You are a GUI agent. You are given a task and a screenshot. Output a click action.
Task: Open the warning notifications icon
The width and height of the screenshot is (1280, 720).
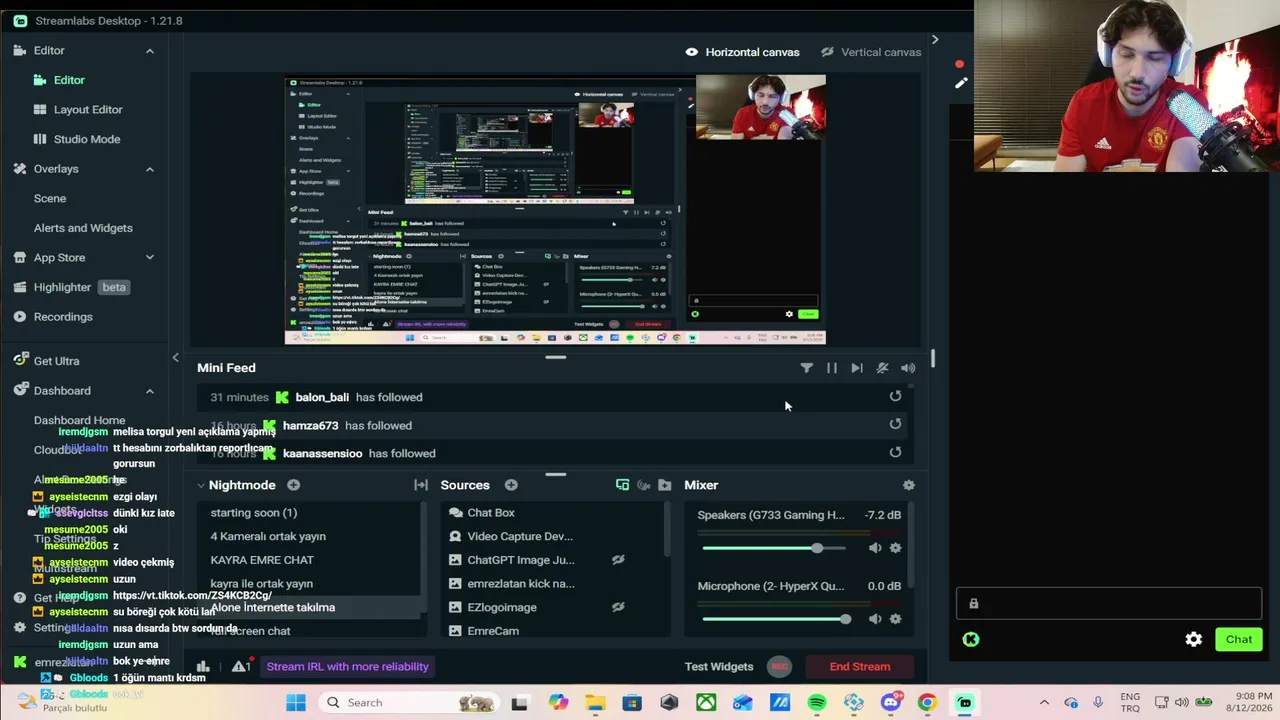click(240, 667)
